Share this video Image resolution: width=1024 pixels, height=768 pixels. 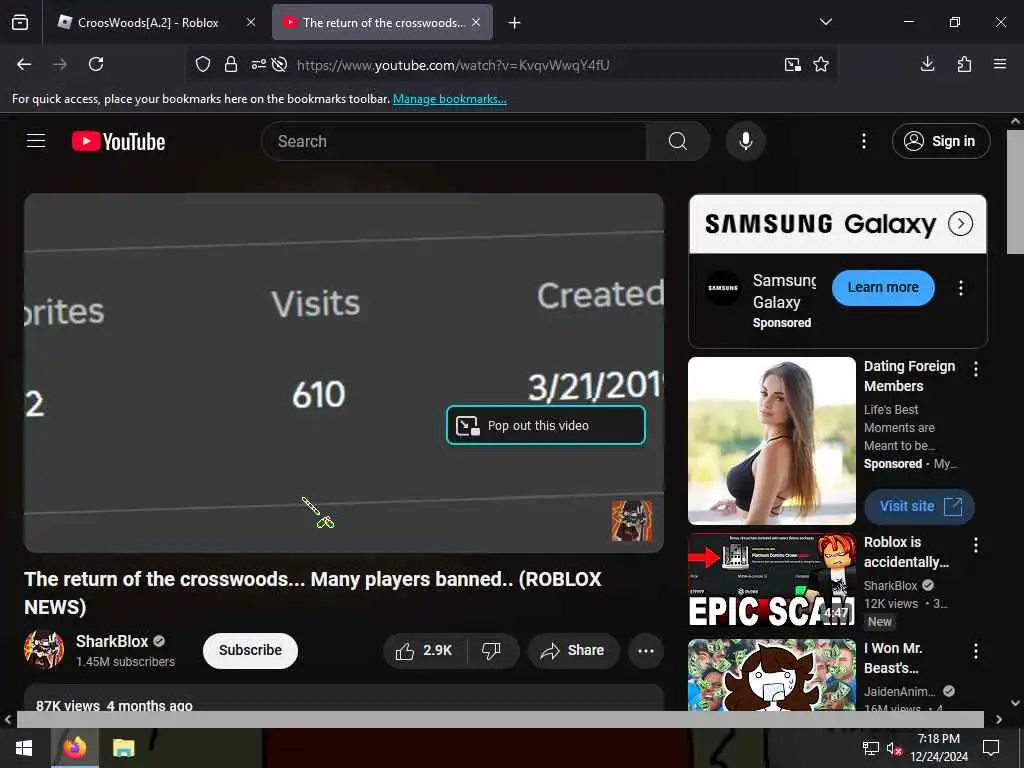[573, 650]
